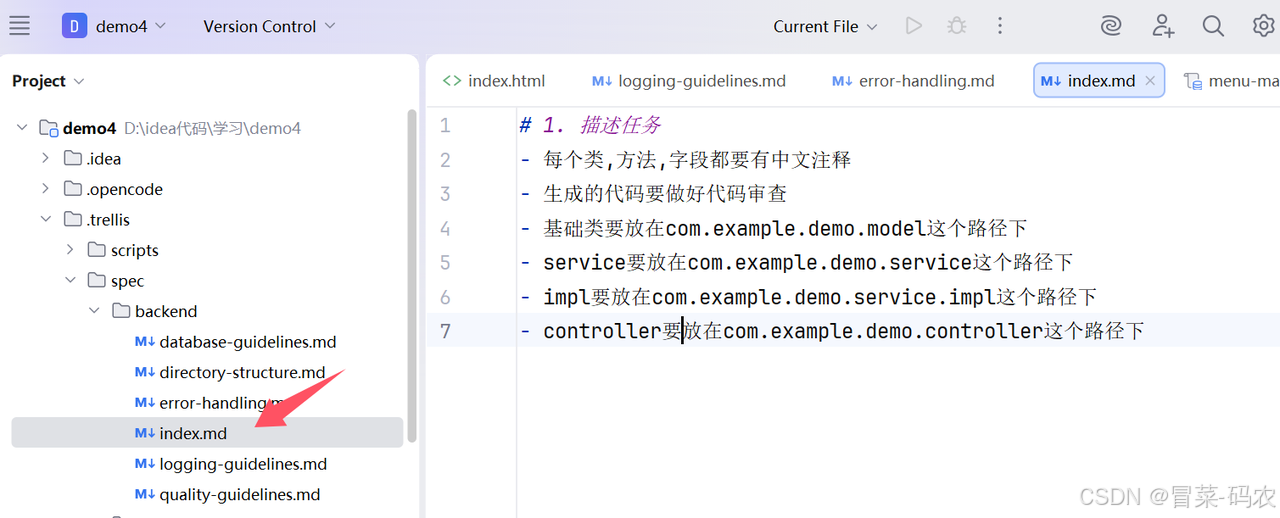Viewport: 1280px width, 518px height.
Task: Click the quality-guidelines.md markdown file icon
Action: click(x=145, y=494)
